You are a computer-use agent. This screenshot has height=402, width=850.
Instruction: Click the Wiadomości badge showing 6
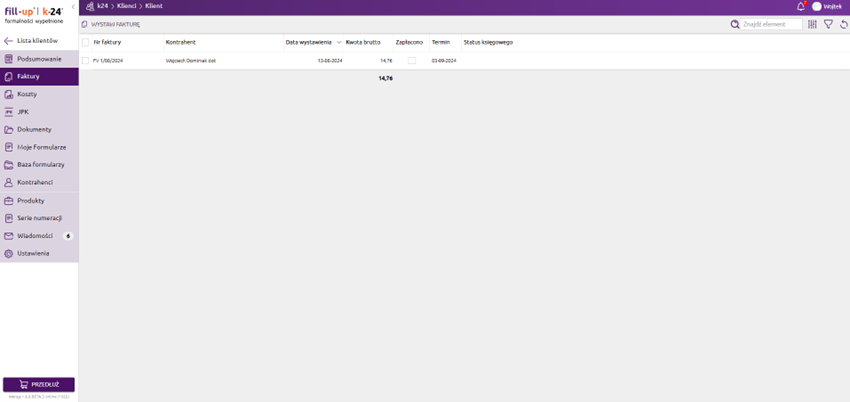pyautogui.click(x=68, y=236)
